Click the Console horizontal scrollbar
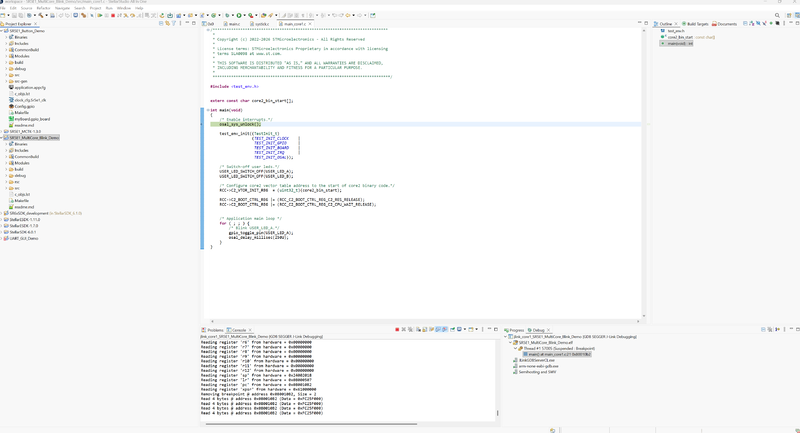This screenshot has width=800, height=433. point(311,423)
